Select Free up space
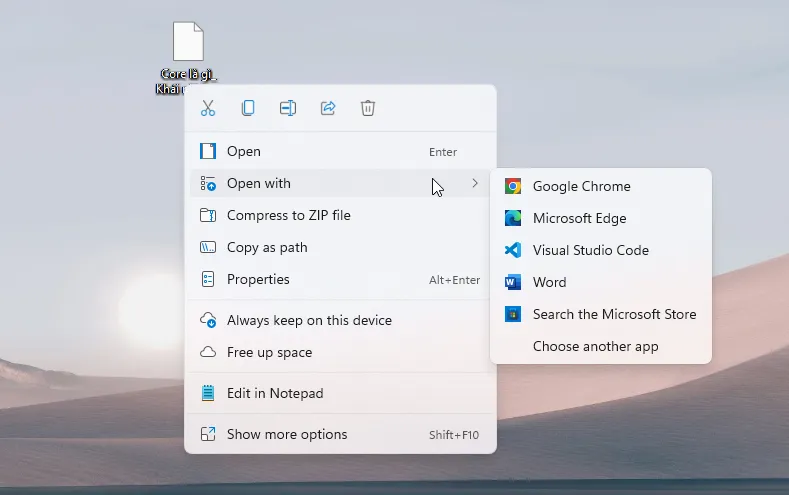This screenshot has height=495, width=789. point(340,352)
